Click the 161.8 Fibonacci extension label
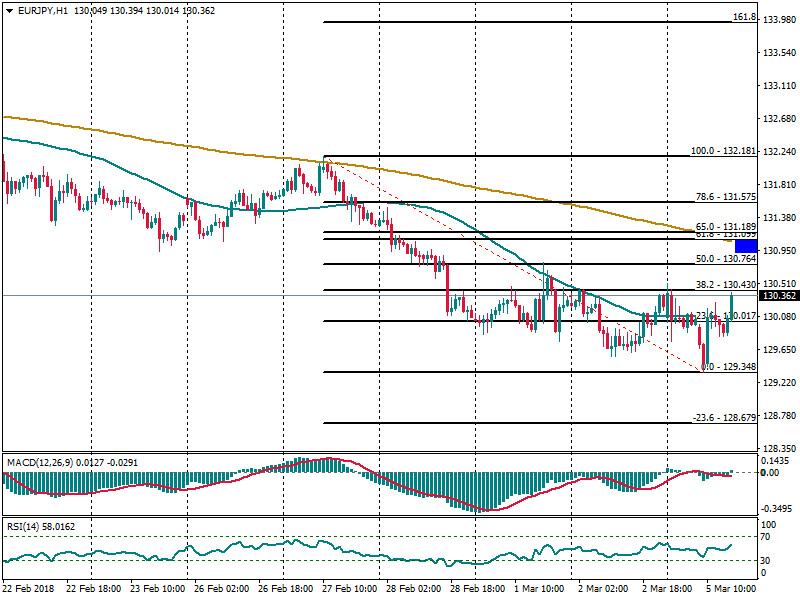 coord(743,17)
